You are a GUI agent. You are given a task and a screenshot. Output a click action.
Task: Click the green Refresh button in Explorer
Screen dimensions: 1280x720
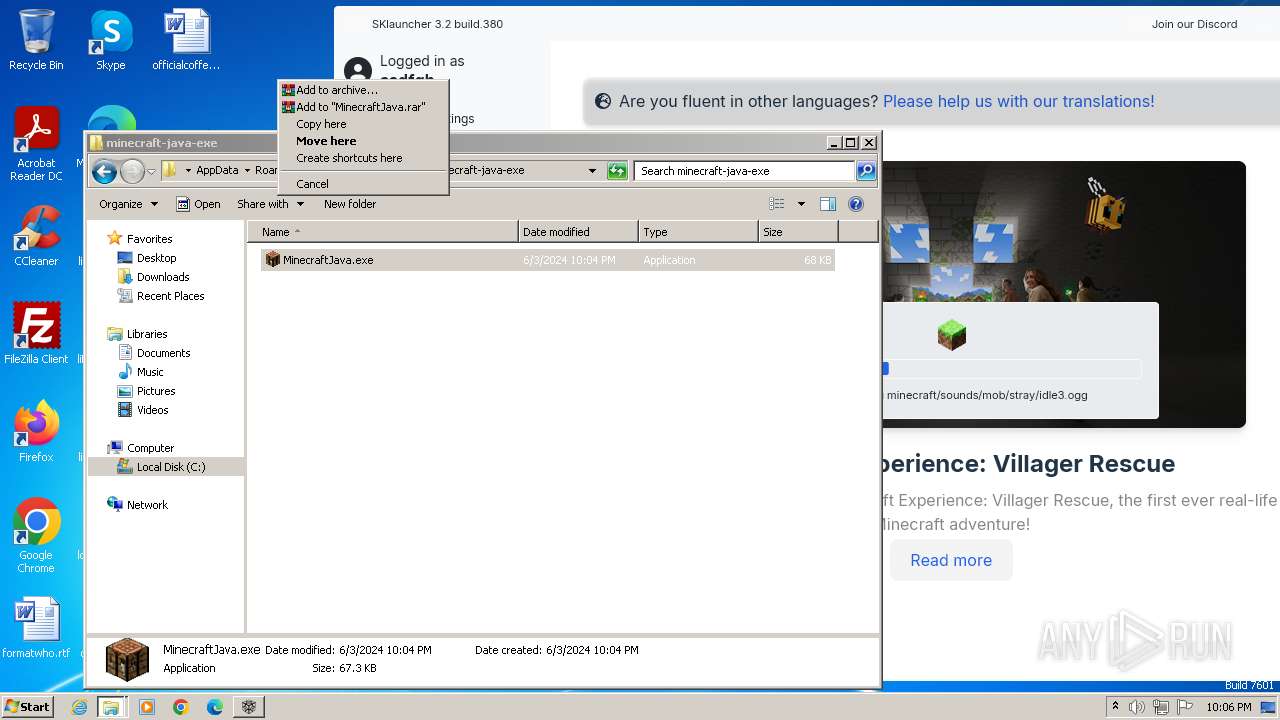pyautogui.click(x=617, y=171)
